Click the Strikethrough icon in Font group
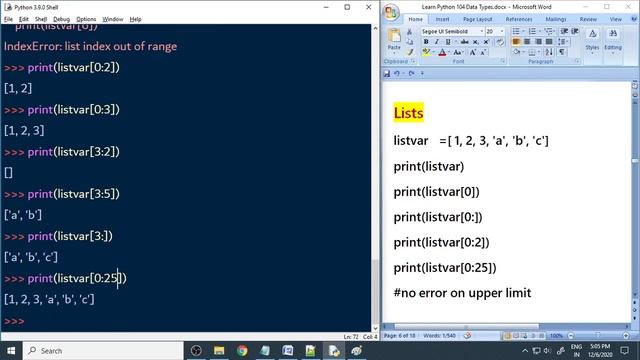The image size is (640, 360). coord(464,42)
